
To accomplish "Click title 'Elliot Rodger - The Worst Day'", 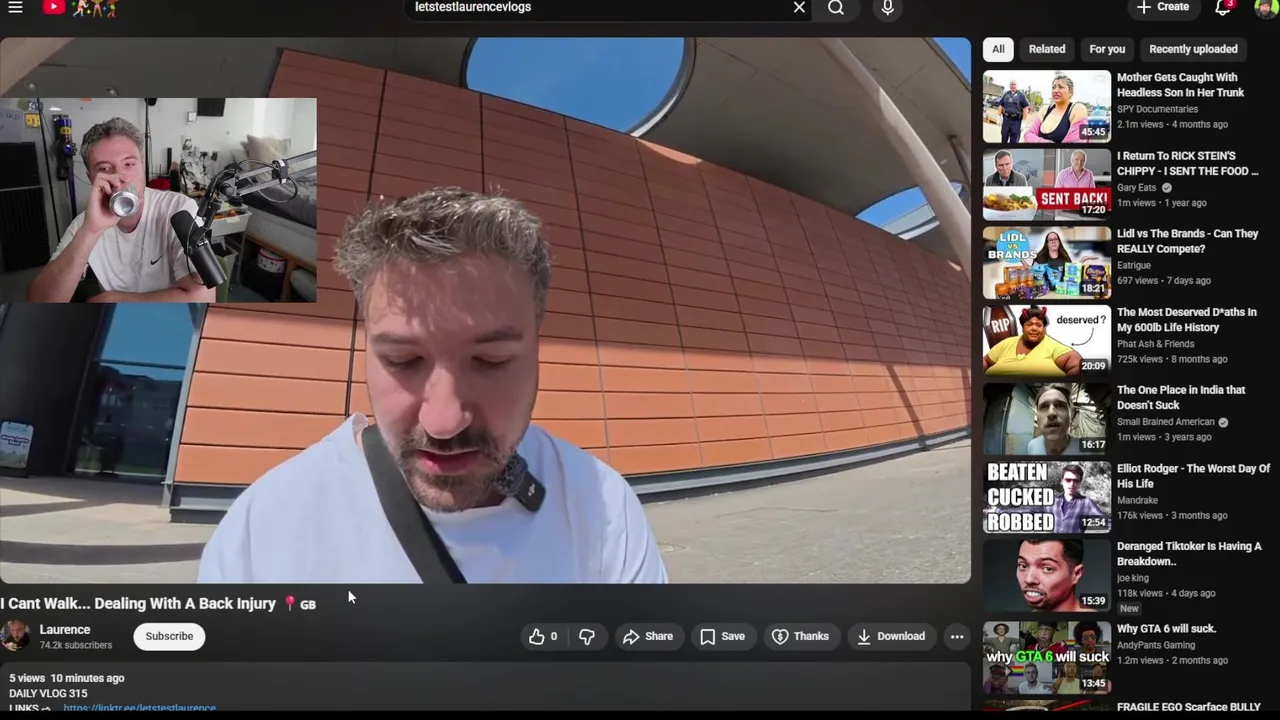I will click(1193, 476).
